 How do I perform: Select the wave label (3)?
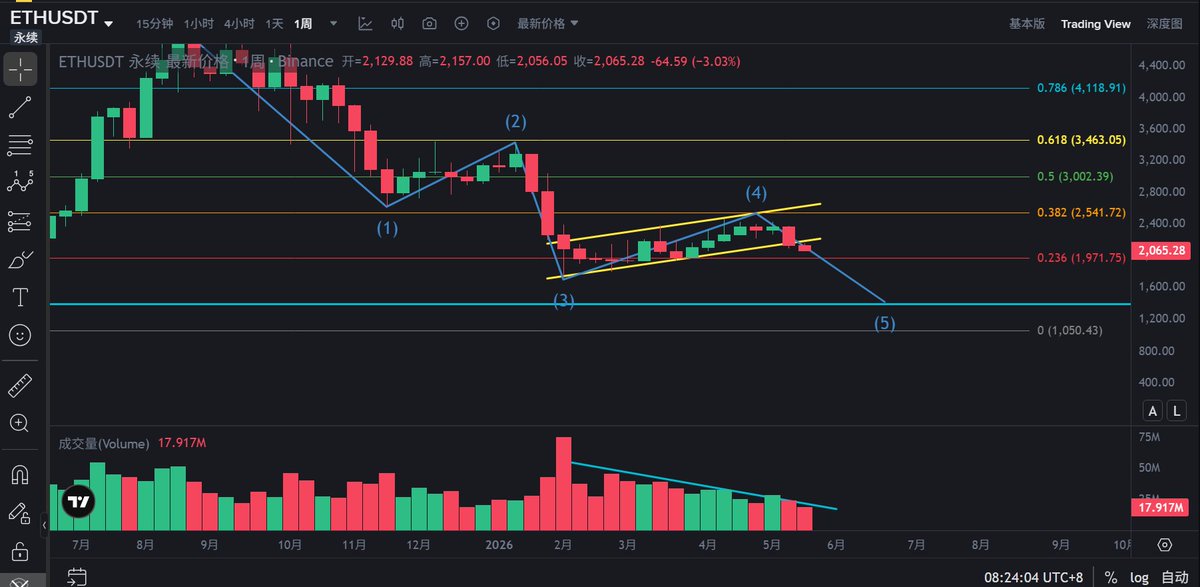[x=564, y=300]
